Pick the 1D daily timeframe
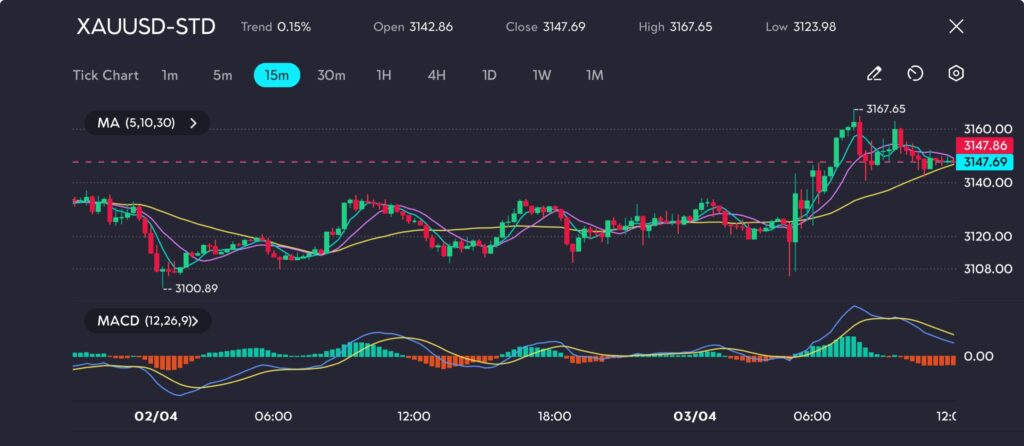The image size is (1024, 446). tap(489, 75)
